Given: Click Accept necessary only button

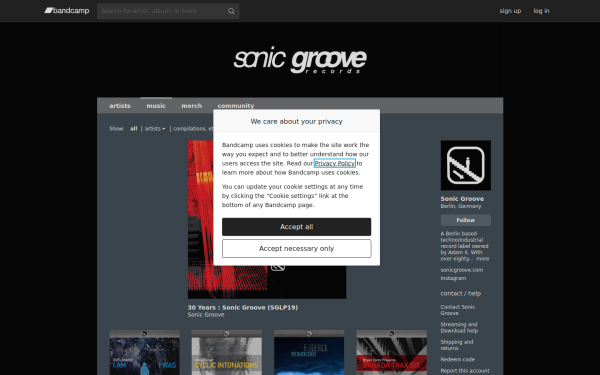Looking at the screenshot, I should point(297,249).
